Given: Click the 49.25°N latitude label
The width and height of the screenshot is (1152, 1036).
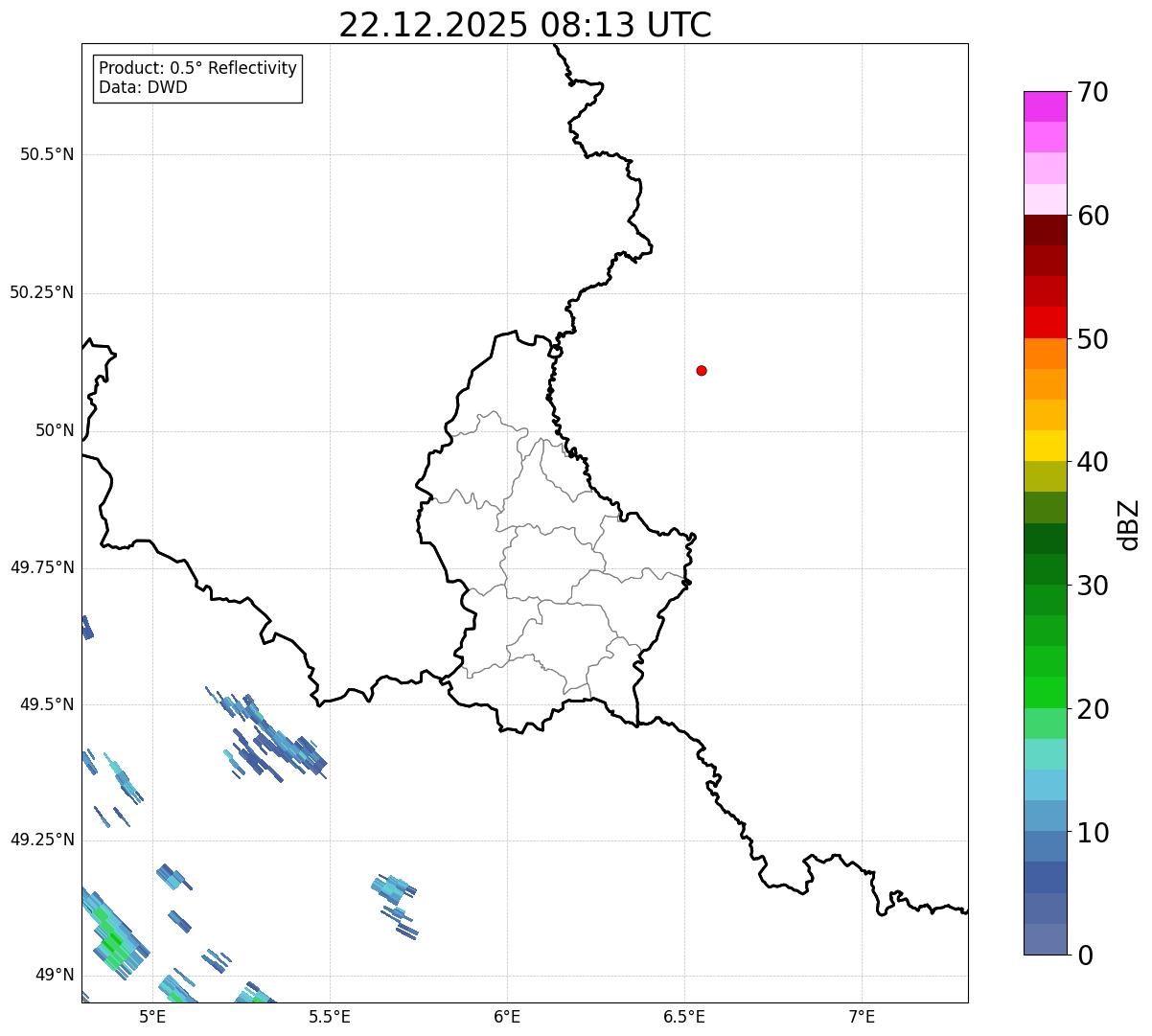Looking at the screenshot, I should [x=42, y=840].
